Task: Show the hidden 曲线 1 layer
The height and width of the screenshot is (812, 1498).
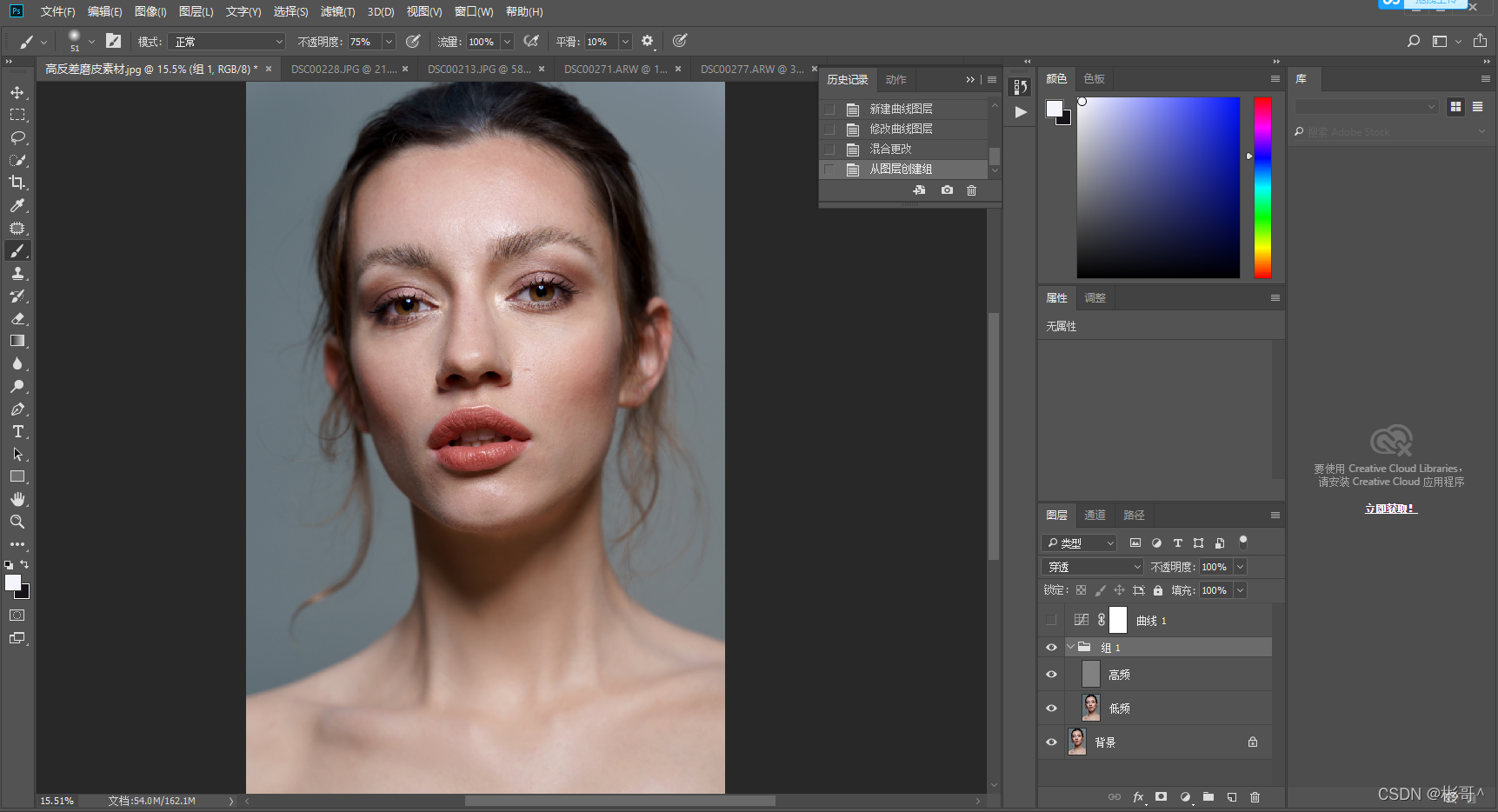Action: [x=1051, y=621]
